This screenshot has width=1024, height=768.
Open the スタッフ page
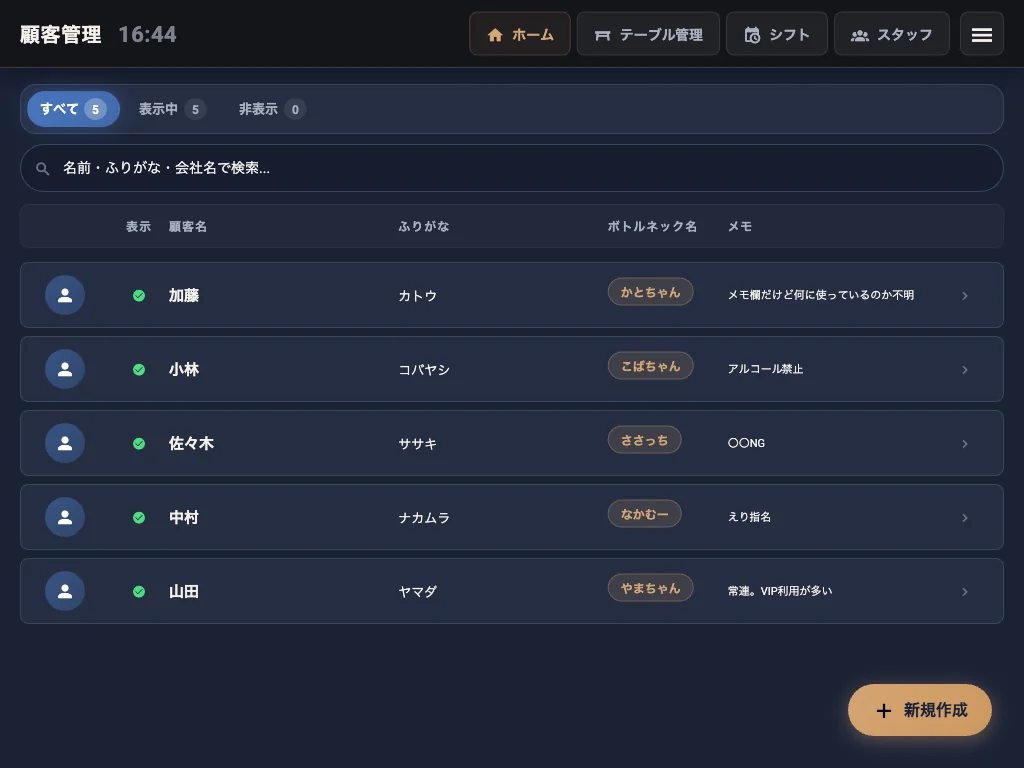(x=891, y=34)
